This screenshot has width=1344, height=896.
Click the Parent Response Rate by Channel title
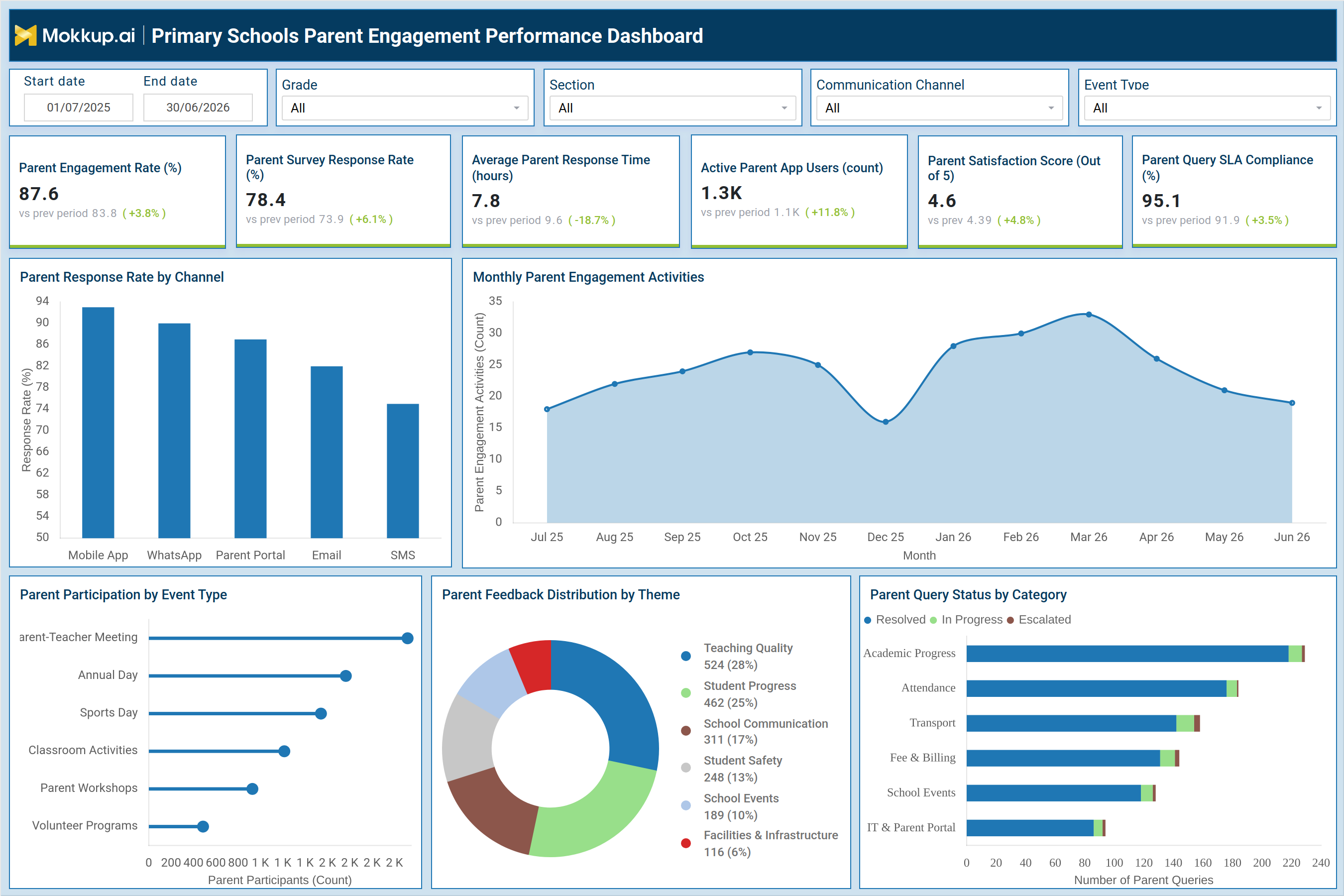tap(122, 277)
